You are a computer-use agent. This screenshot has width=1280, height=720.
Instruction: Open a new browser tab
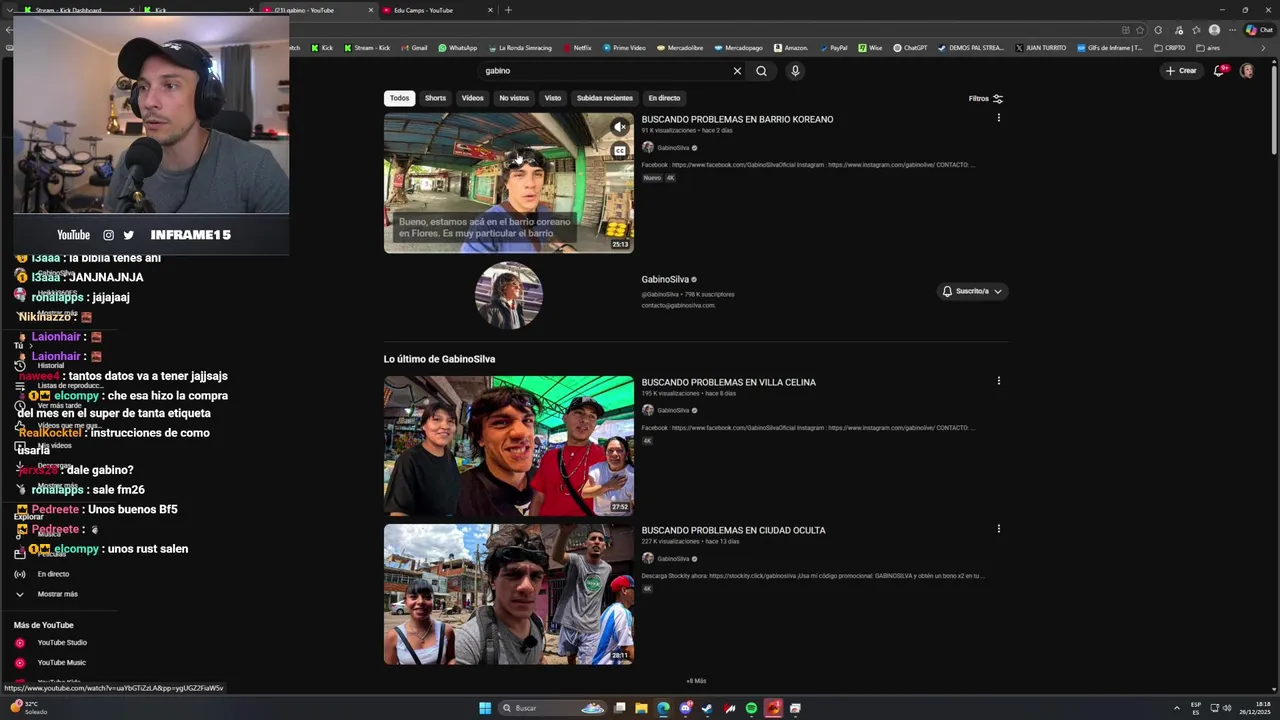click(x=508, y=10)
